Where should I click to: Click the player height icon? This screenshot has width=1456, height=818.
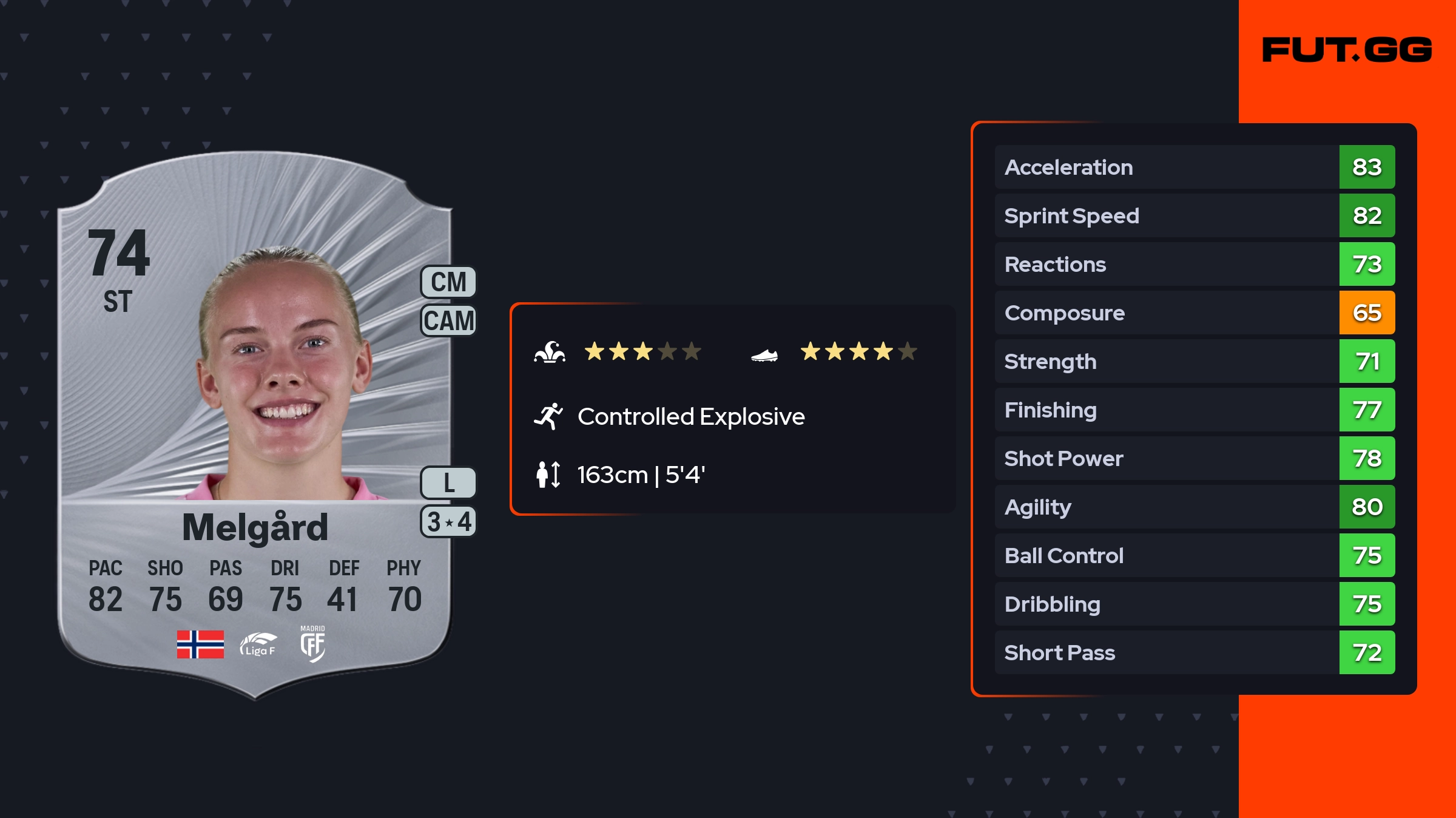548,475
